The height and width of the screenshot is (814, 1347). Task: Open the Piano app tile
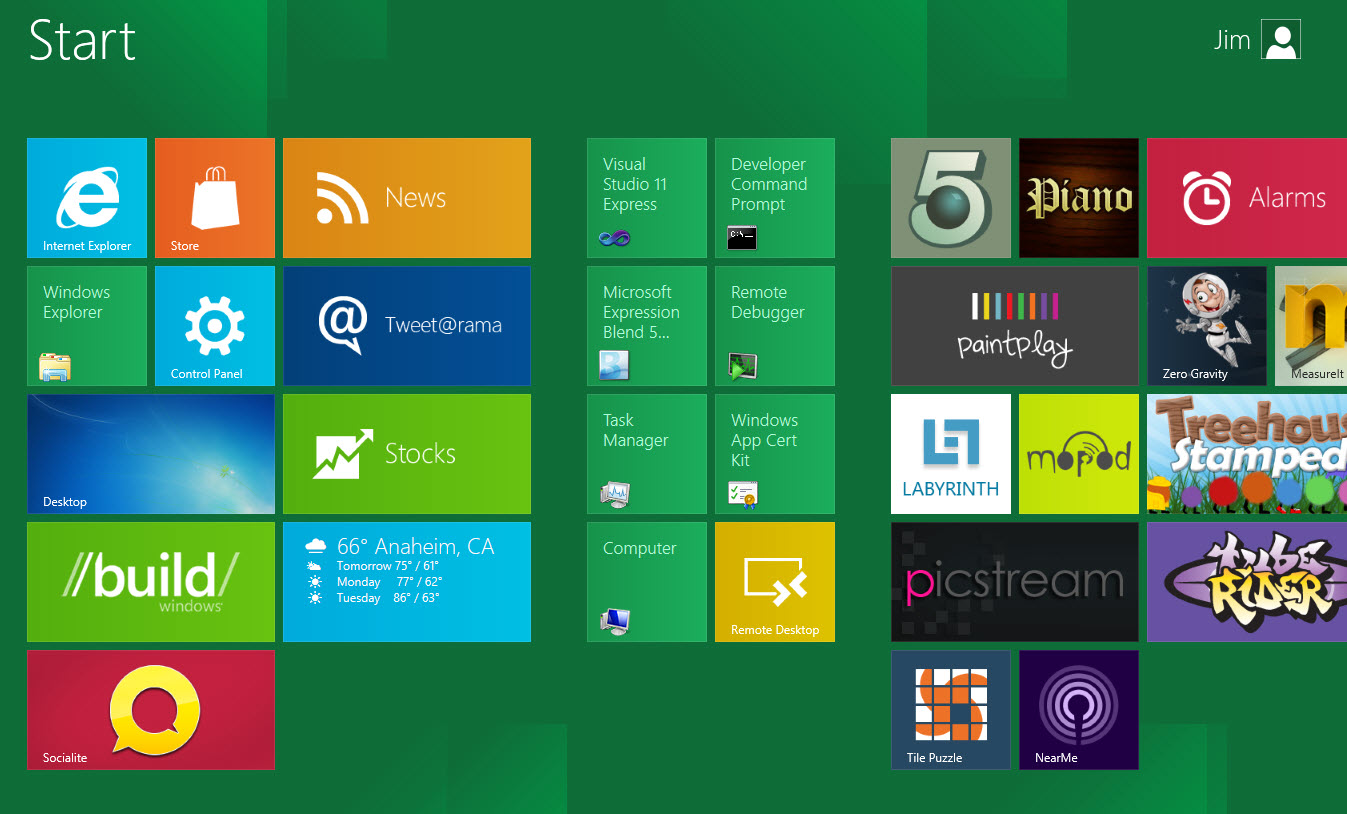pos(1079,198)
